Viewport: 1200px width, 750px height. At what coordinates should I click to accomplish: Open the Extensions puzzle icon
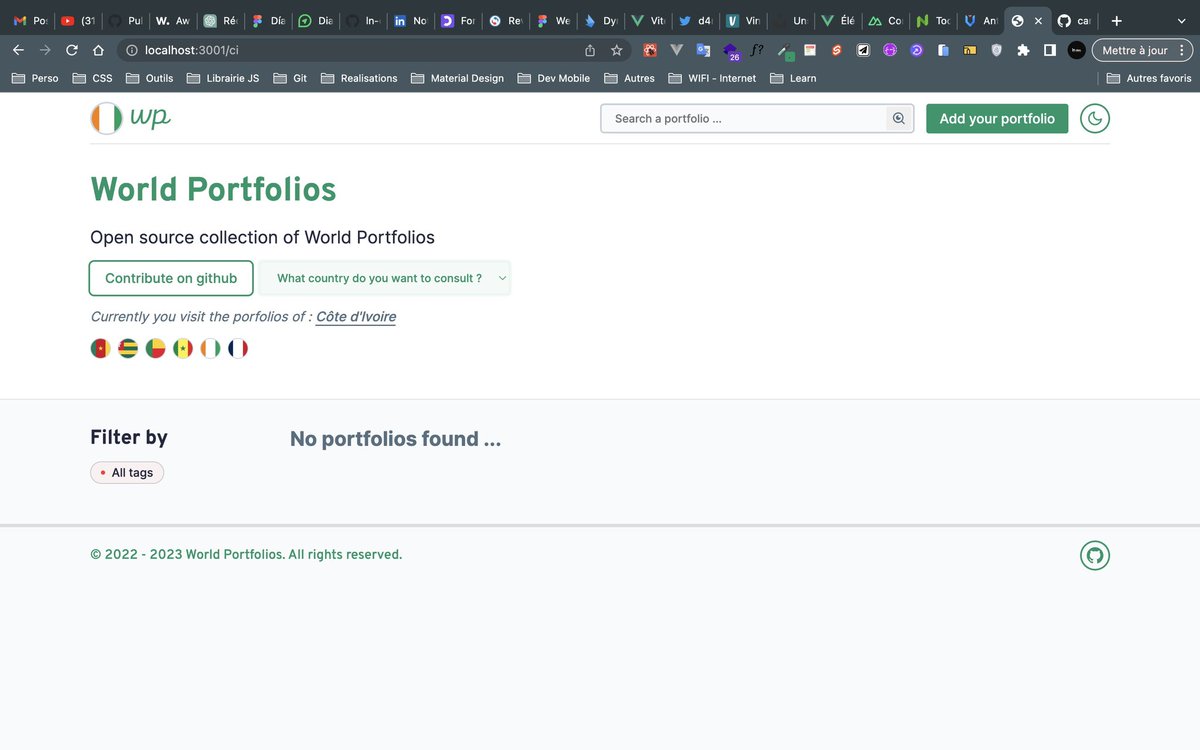coord(1023,50)
